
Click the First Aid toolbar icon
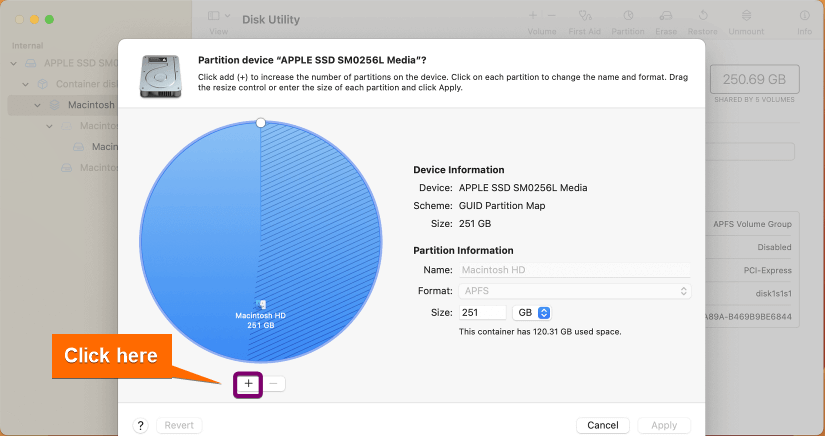(x=585, y=16)
